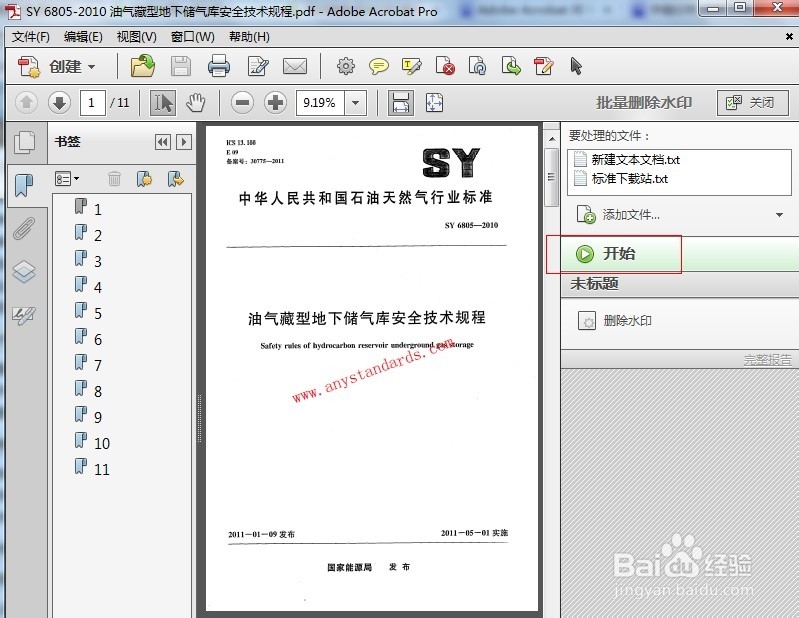The height and width of the screenshot is (618, 799).
Task: Click the 关闭 button
Action: 752,103
